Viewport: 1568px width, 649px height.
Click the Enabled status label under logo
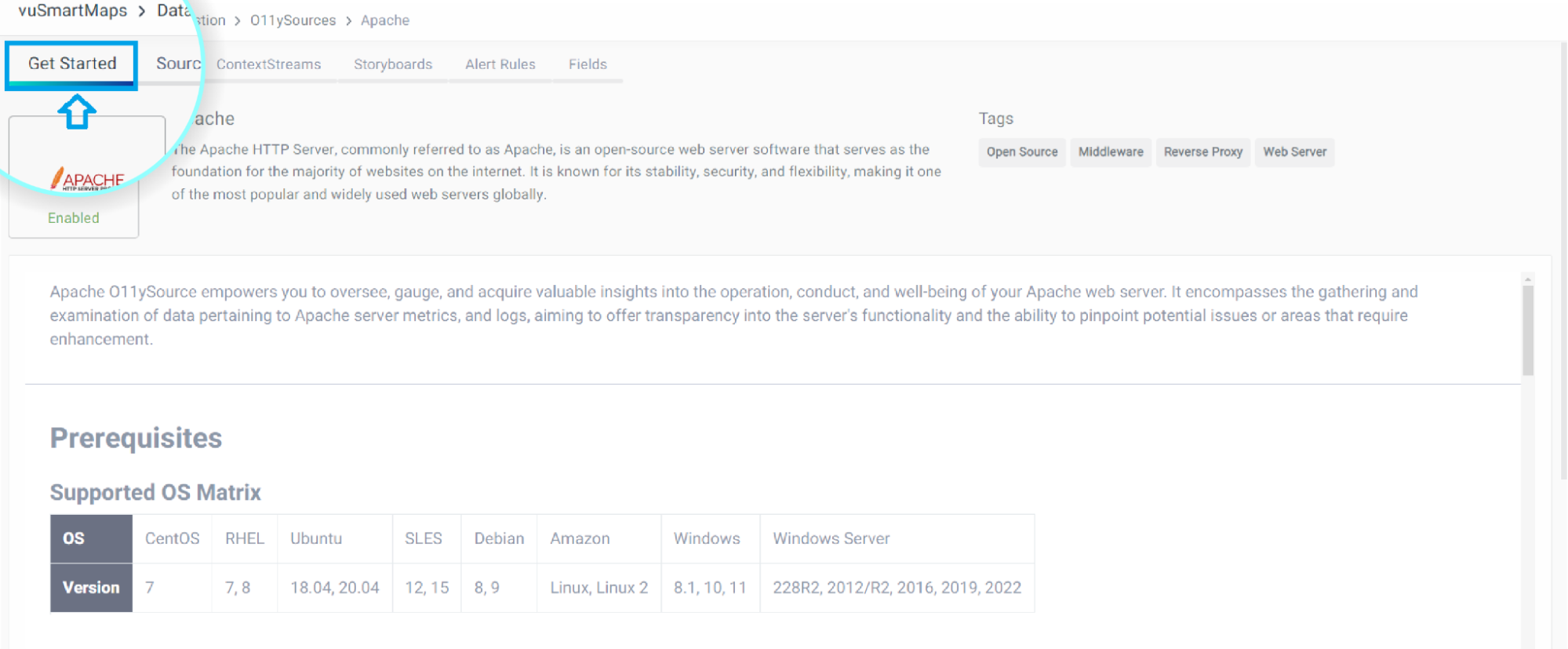74,218
